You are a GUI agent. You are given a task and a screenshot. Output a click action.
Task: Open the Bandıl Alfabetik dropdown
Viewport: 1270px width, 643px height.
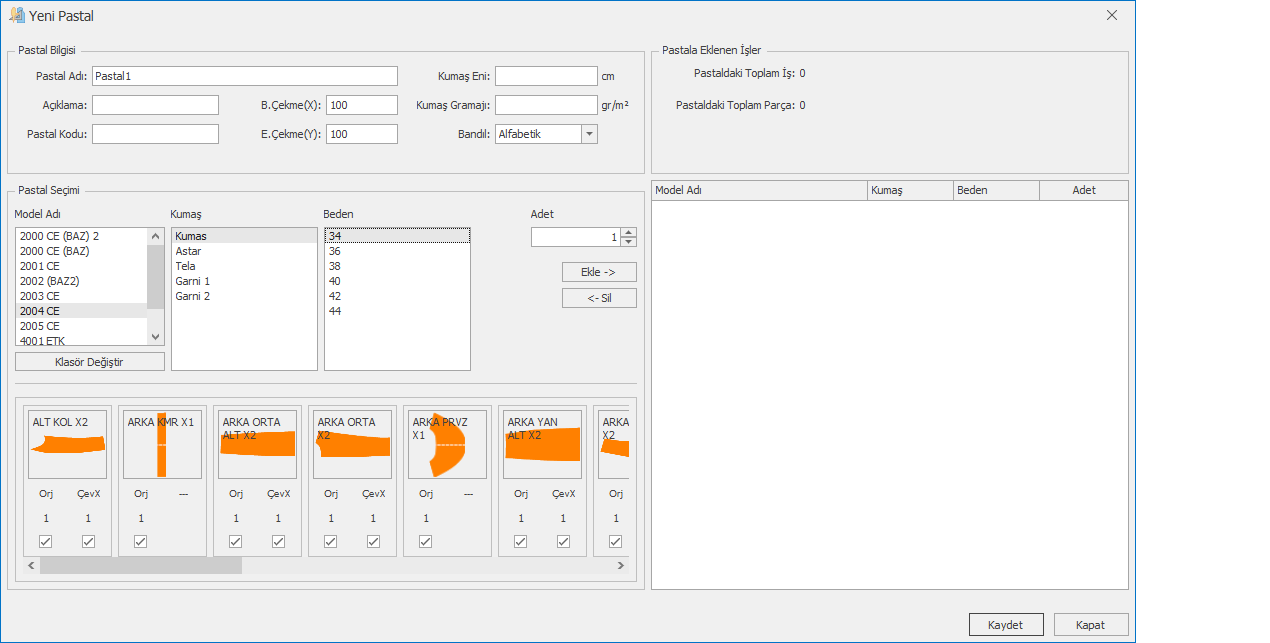pos(589,134)
